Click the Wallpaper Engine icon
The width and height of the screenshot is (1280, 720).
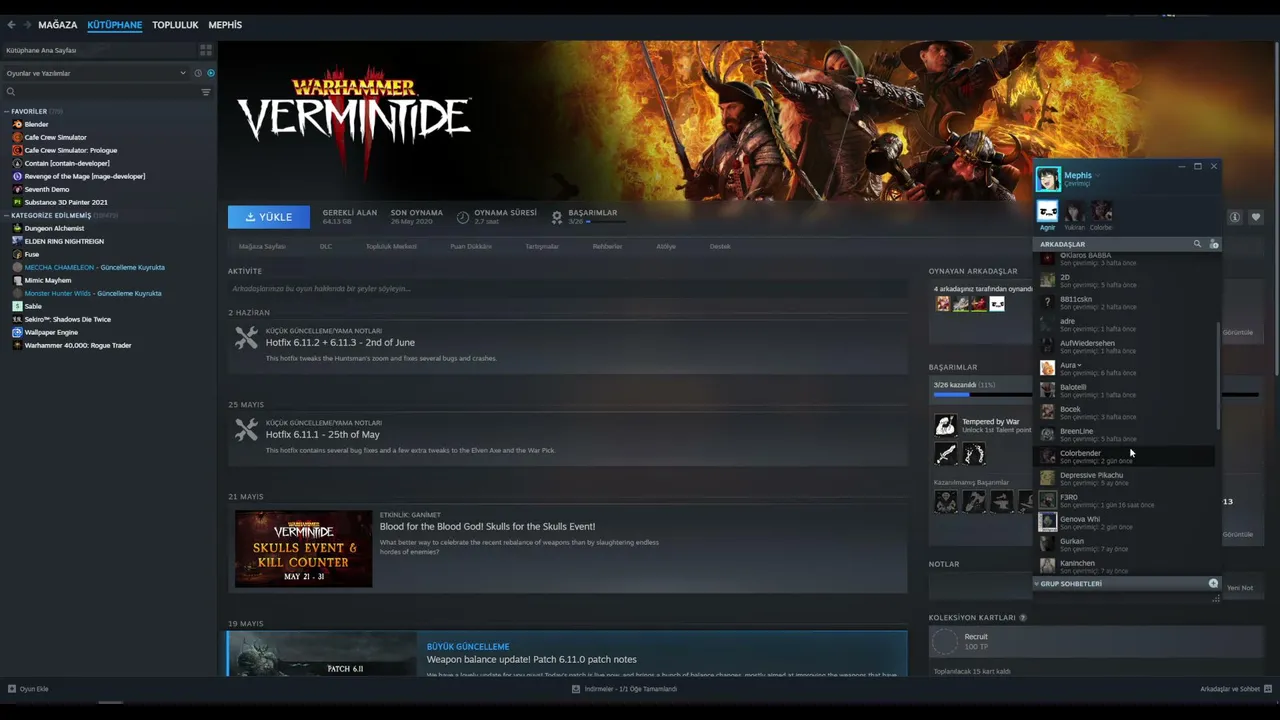click(x=17, y=332)
